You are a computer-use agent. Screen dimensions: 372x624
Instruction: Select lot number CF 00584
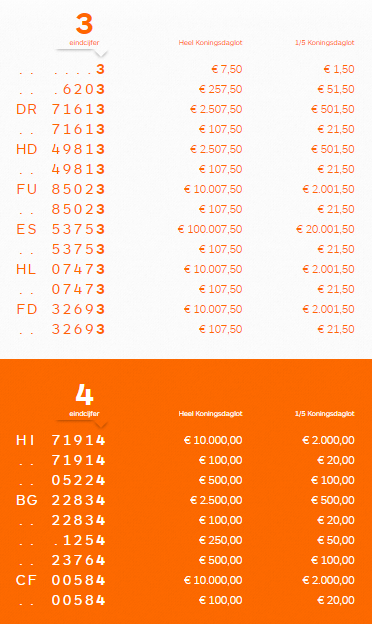click(x=60, y=580)
